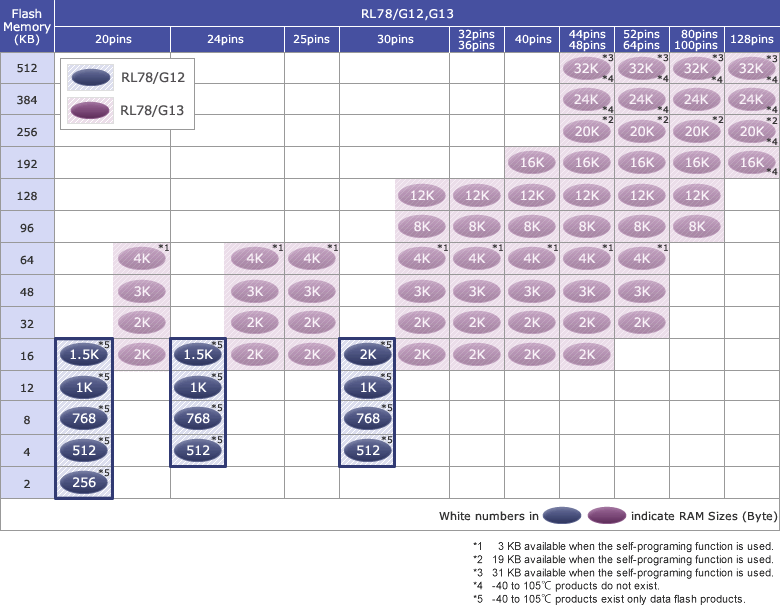Screen dimensions: 780x615
Task: Select the 30pins column header
Action: [x=395, y=39]
